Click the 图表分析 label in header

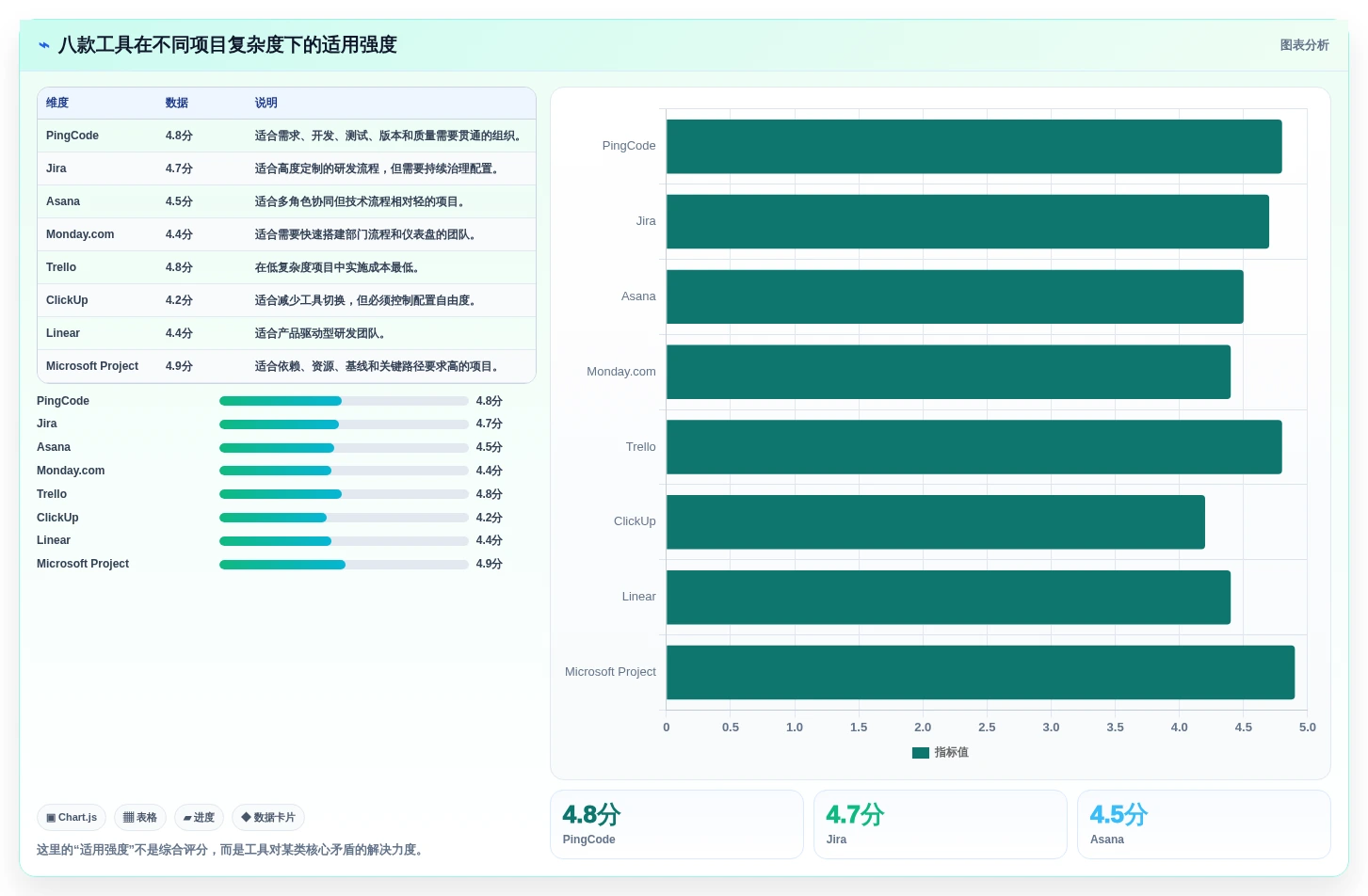click(x=1304, y=45)
